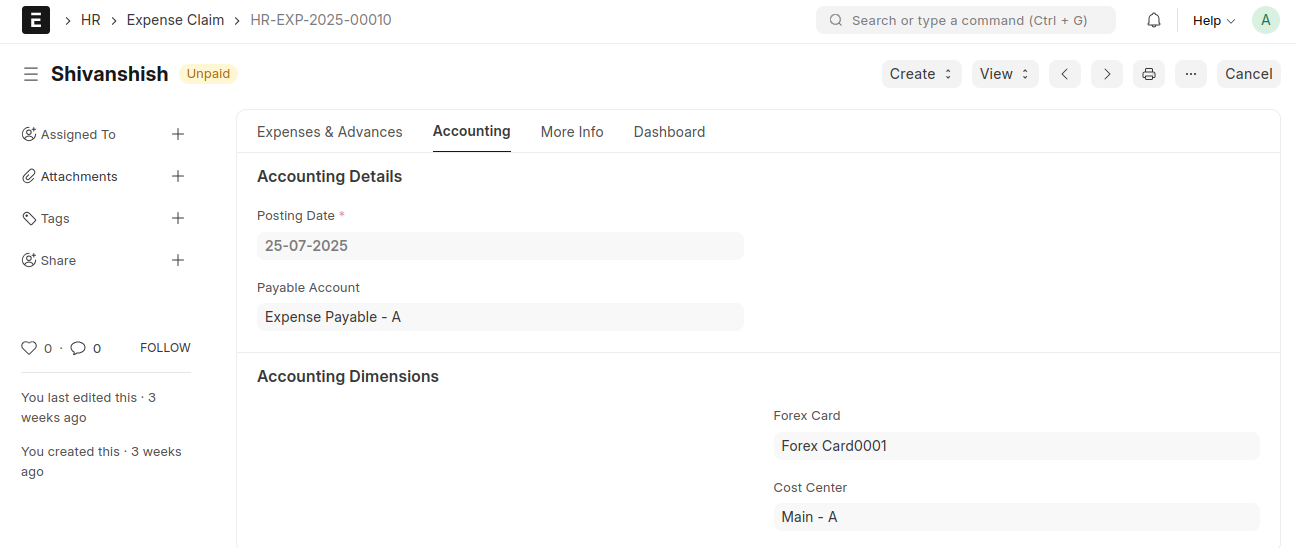
Task: Expand the Create dropdown
Action: [921, 74]
